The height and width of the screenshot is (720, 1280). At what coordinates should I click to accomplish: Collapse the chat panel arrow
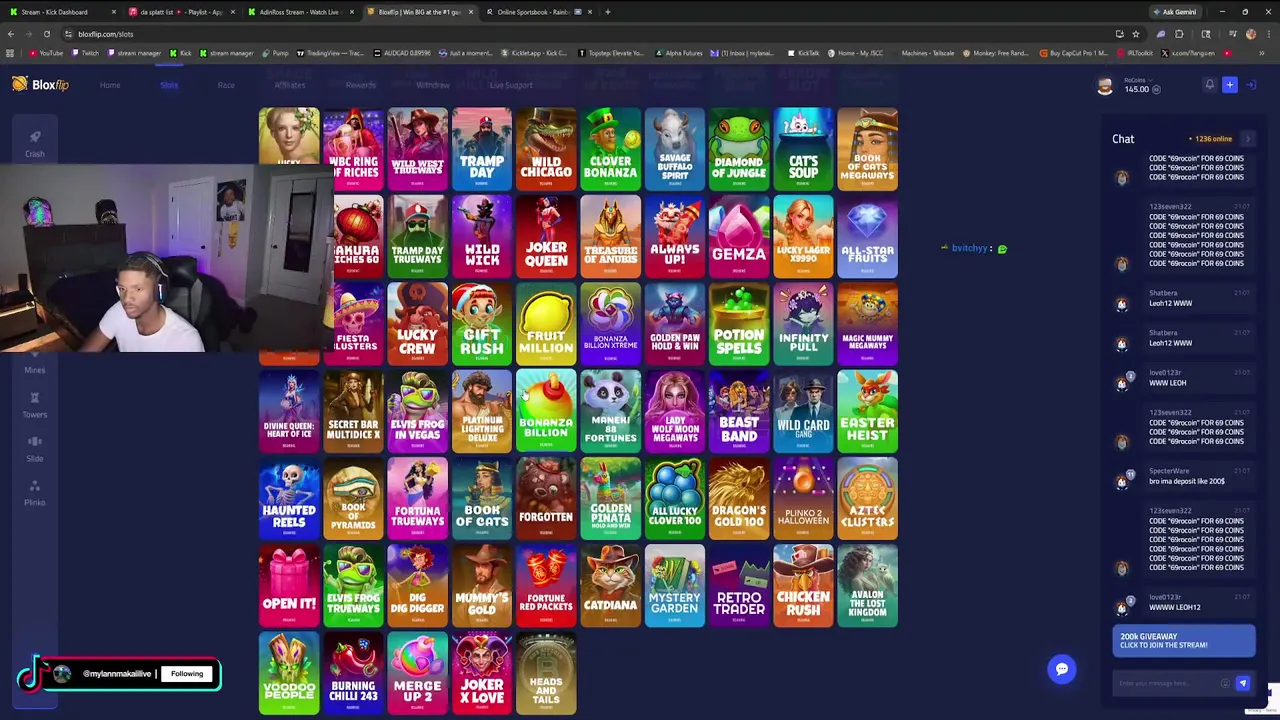pos(1248,139)
